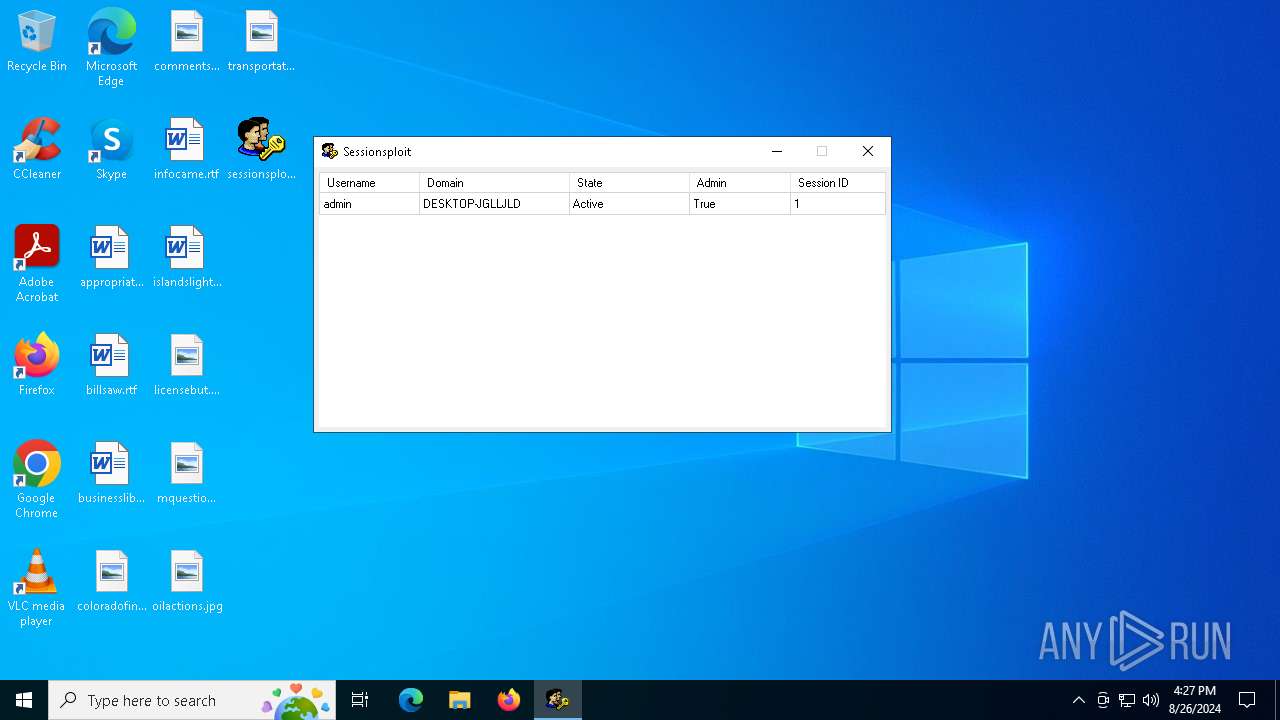Click the Sessionsploit taskbar button
This screenshot has height=720, width=1280.
tap(557, 700)
